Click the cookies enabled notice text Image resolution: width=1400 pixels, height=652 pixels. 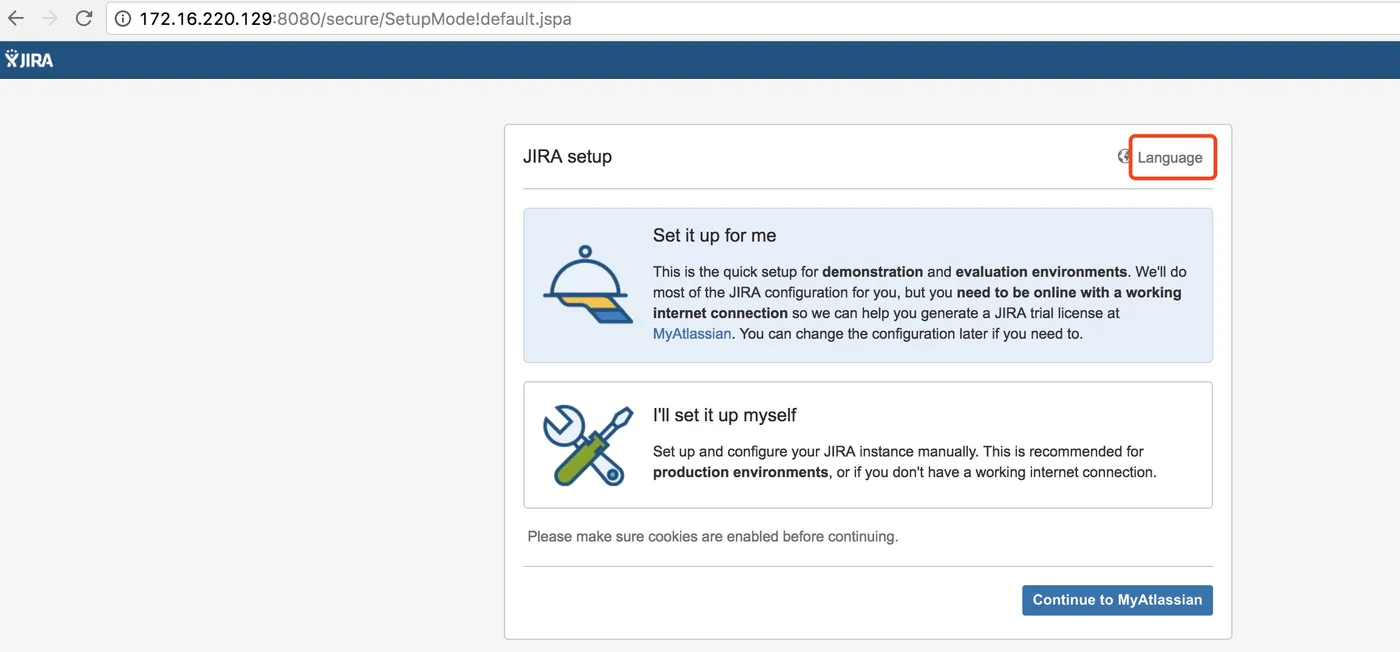(x=713, y=537)
